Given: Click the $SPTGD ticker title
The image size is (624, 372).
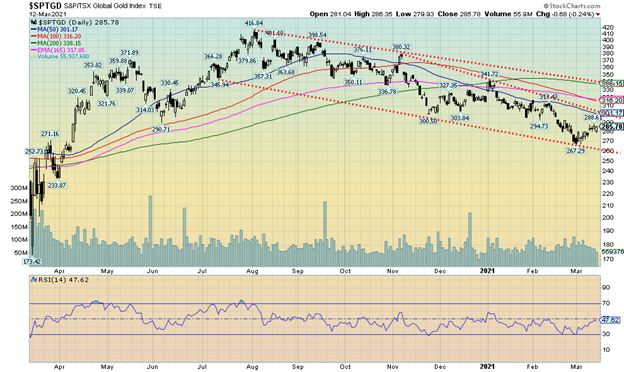Looking at the screenshot, I should click(x=45, y=6).
